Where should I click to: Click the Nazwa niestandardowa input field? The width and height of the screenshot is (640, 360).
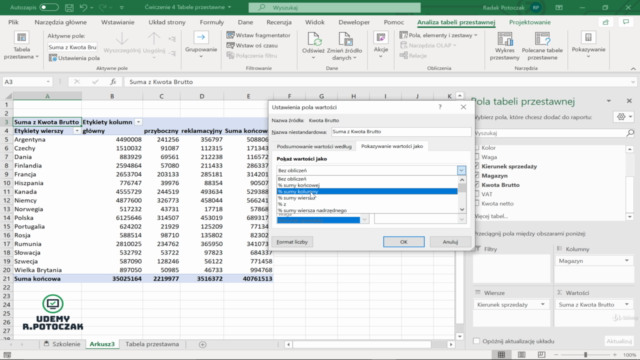(x=401, y=132)
